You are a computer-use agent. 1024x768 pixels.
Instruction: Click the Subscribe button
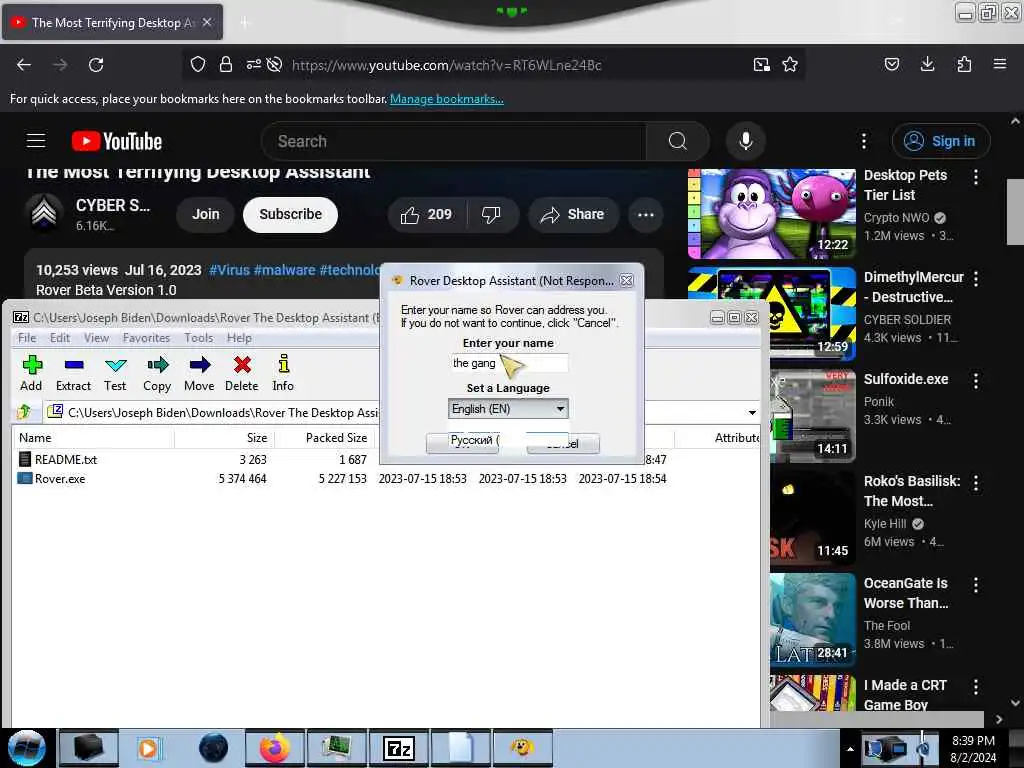tap(291, 214)
